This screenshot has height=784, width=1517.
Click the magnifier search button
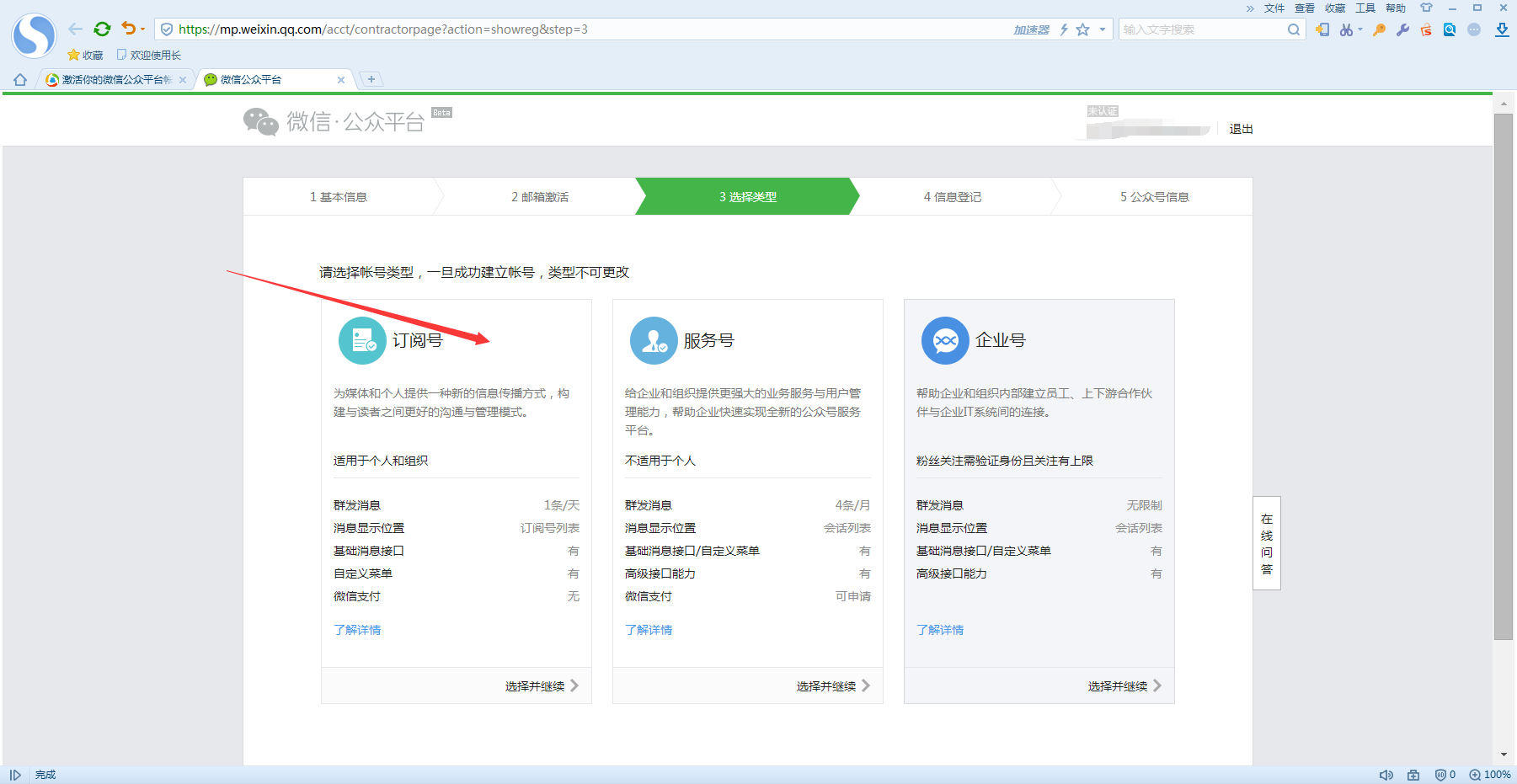tap(1294, 29)
